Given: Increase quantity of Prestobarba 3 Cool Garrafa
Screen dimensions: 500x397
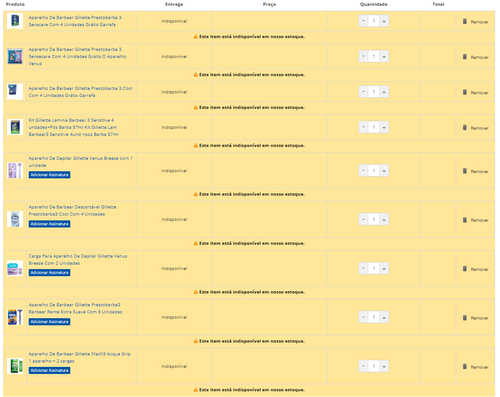Looking at the screenshot, I should [384, 92].
